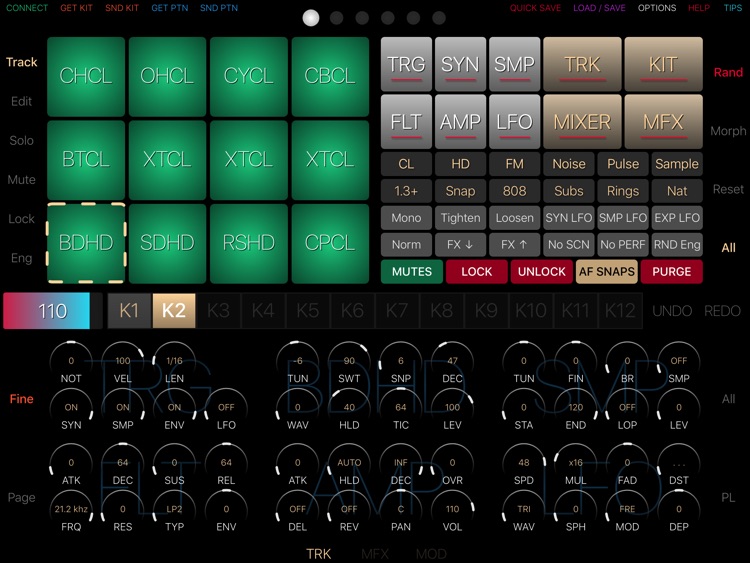Click the Tighten button
This screenshot has width=750, height=563.
(x=460, y=218)
